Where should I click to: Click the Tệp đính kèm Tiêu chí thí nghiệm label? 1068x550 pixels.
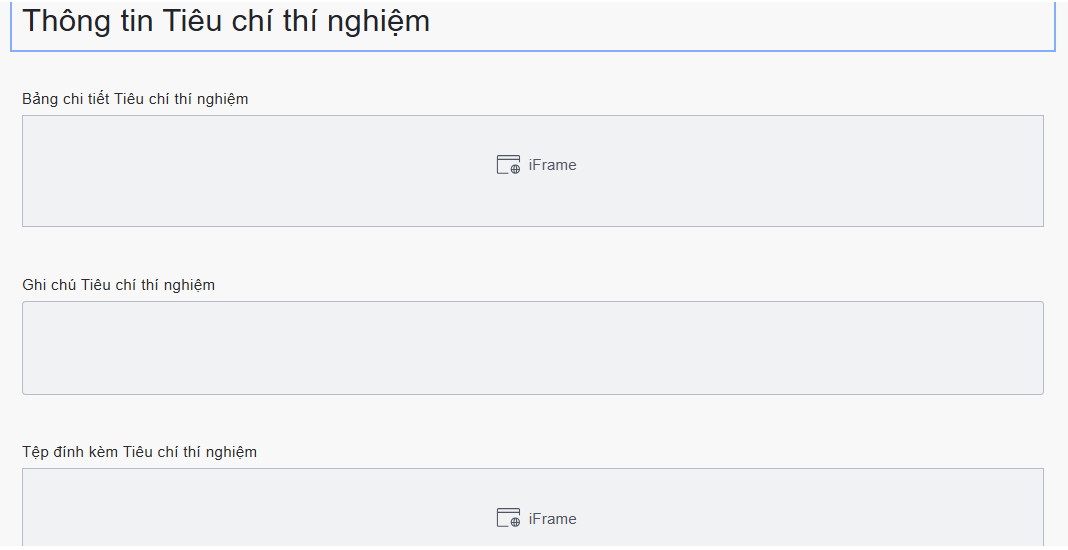click(x=139, y=452)
